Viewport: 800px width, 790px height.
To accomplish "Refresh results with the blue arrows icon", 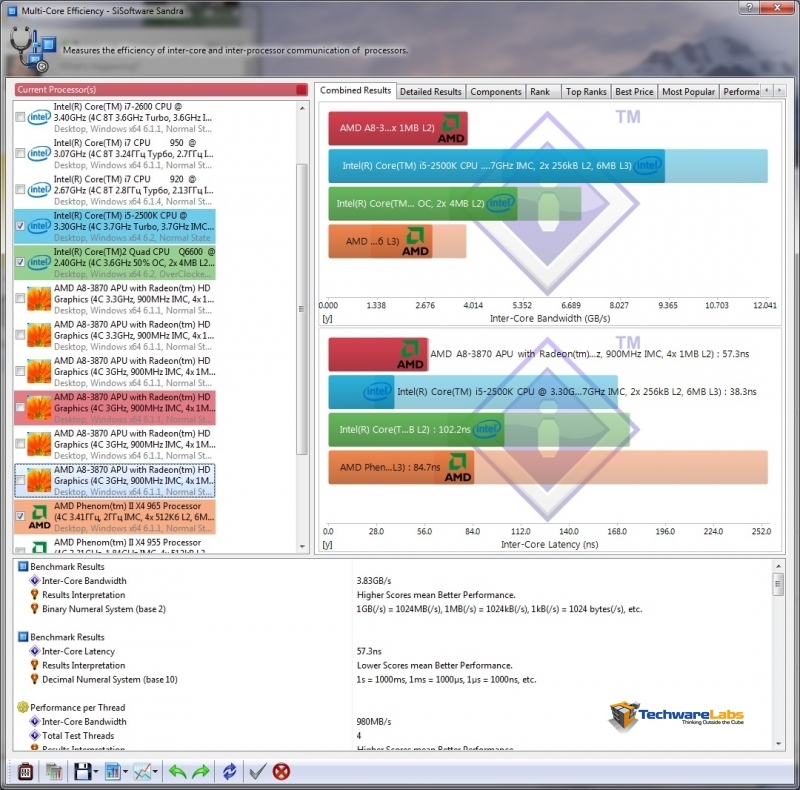I will click(230, 771).
